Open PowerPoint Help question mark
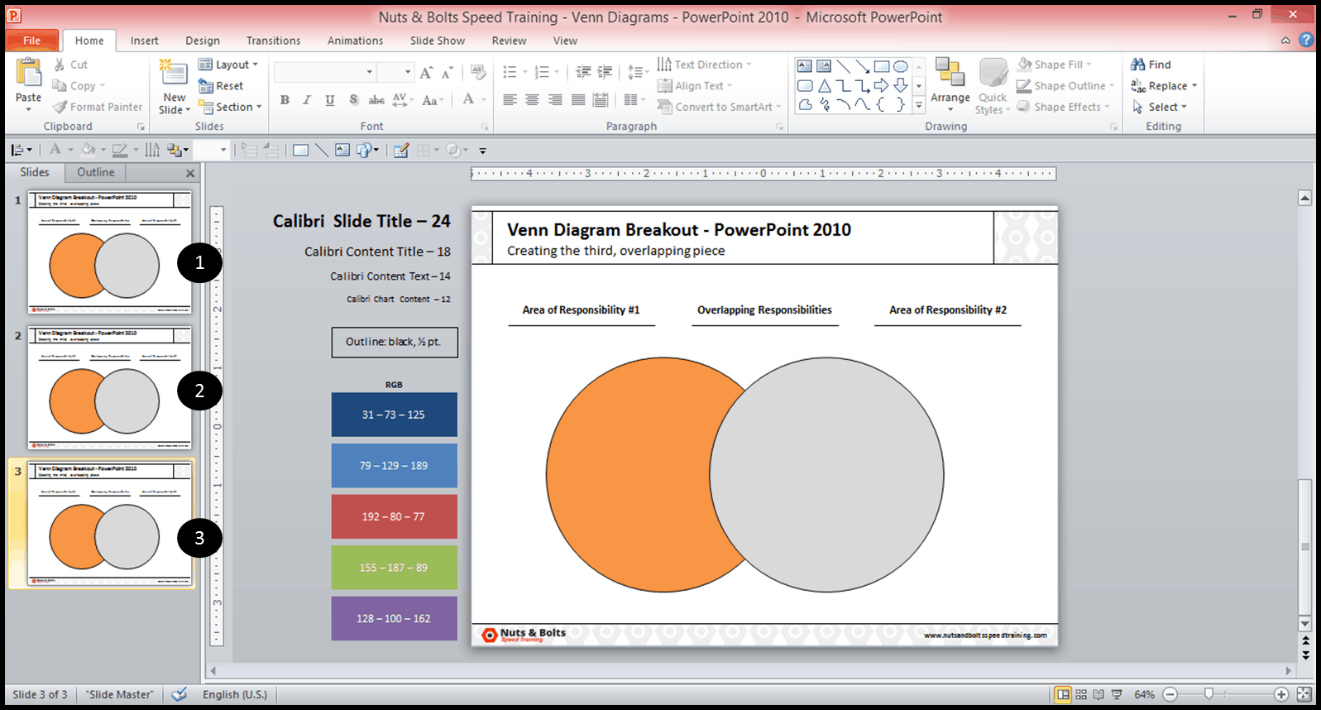1321x710 pixels. point(1306,41)
